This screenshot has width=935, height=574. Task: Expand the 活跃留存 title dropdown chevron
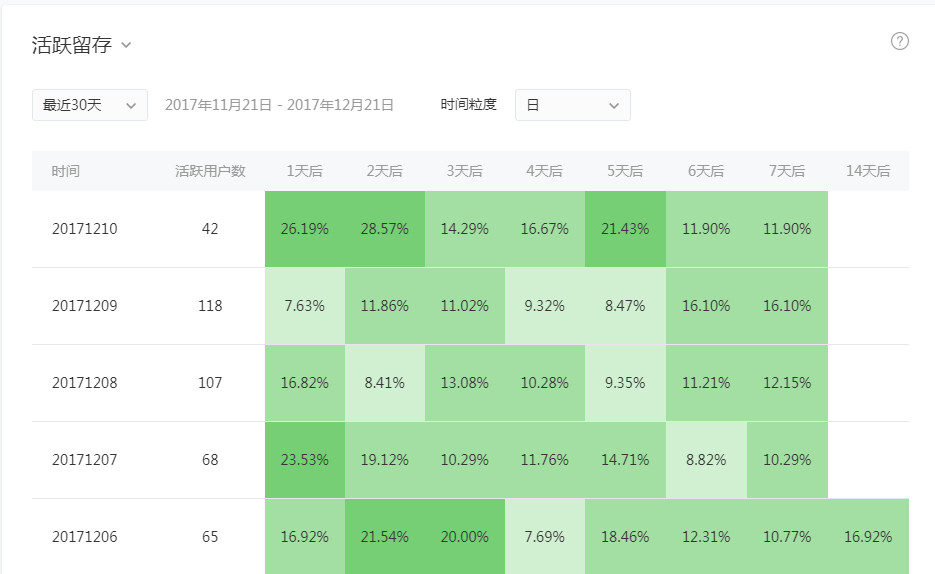126,45
